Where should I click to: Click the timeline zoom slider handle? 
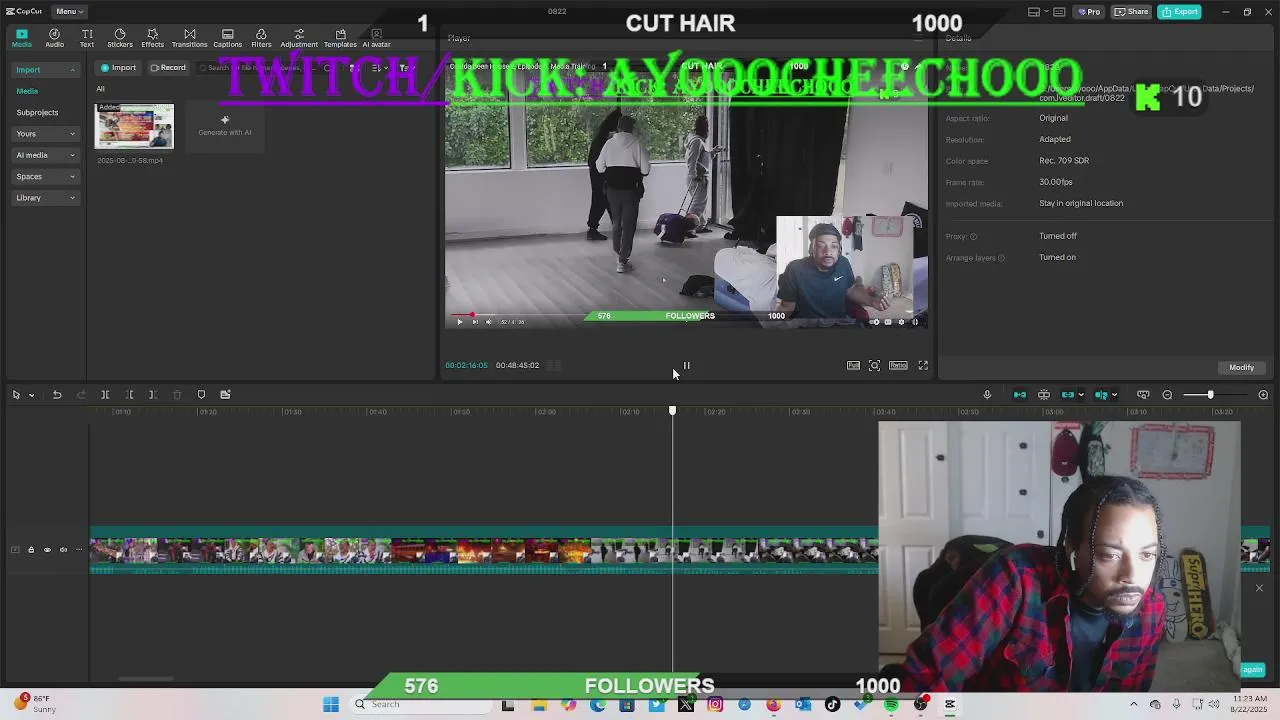1210,395
